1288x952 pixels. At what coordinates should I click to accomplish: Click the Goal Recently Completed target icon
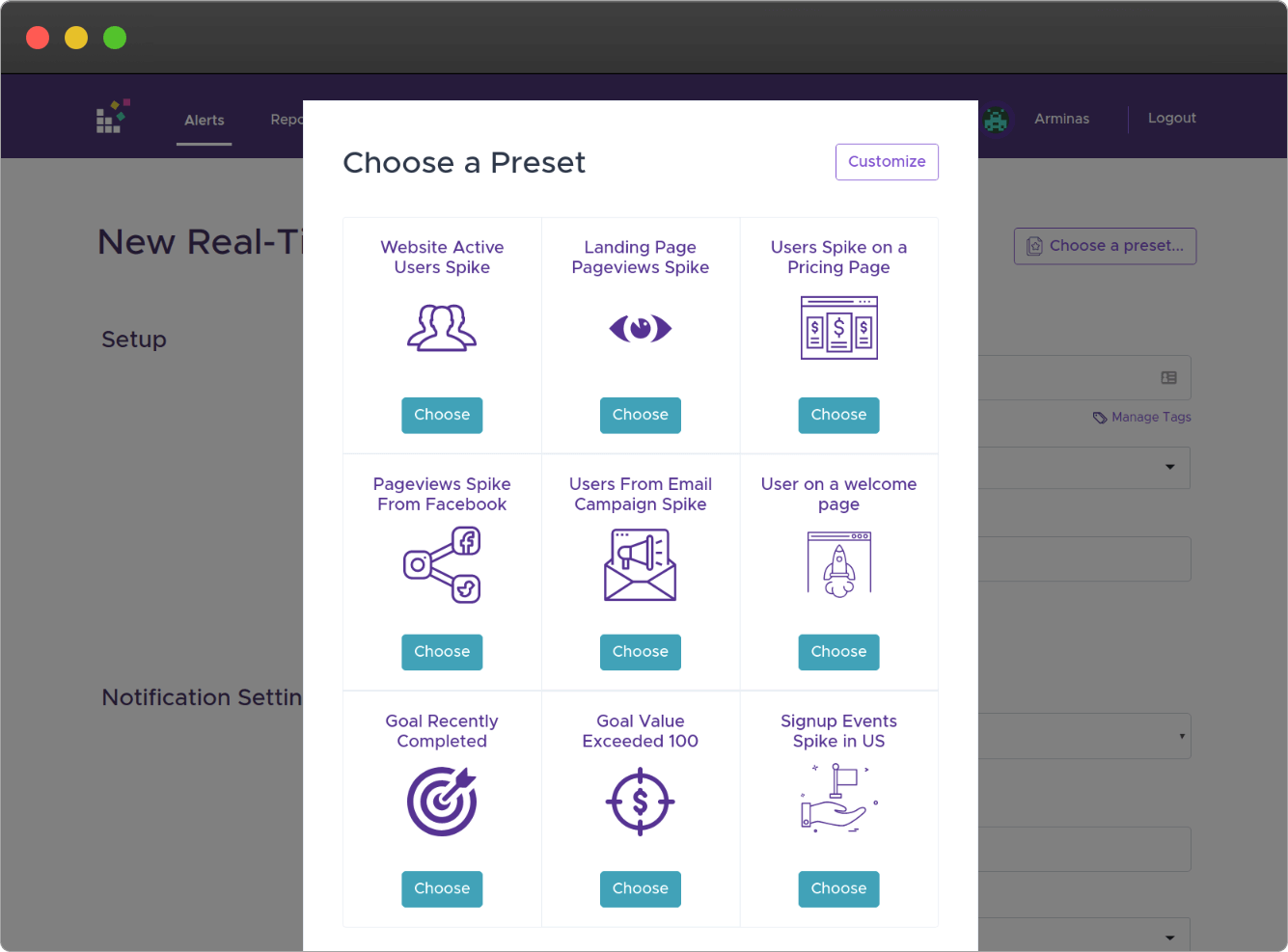pos(442,802)
